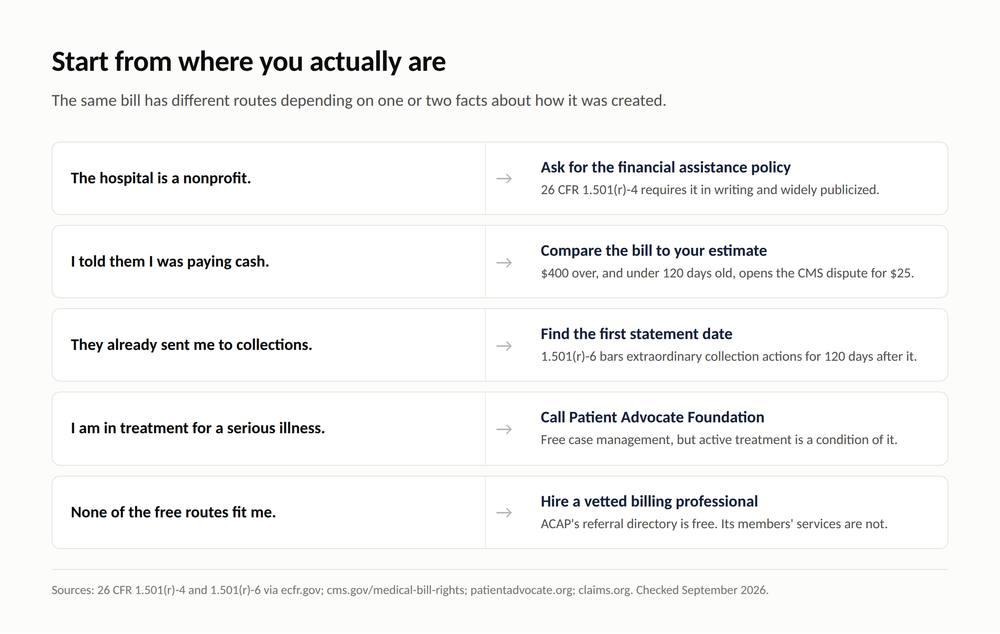Select 'They already sent me to collections.' statement
Image resolution: width=1000 pixels, height=634 pixels.
[191, 345]
